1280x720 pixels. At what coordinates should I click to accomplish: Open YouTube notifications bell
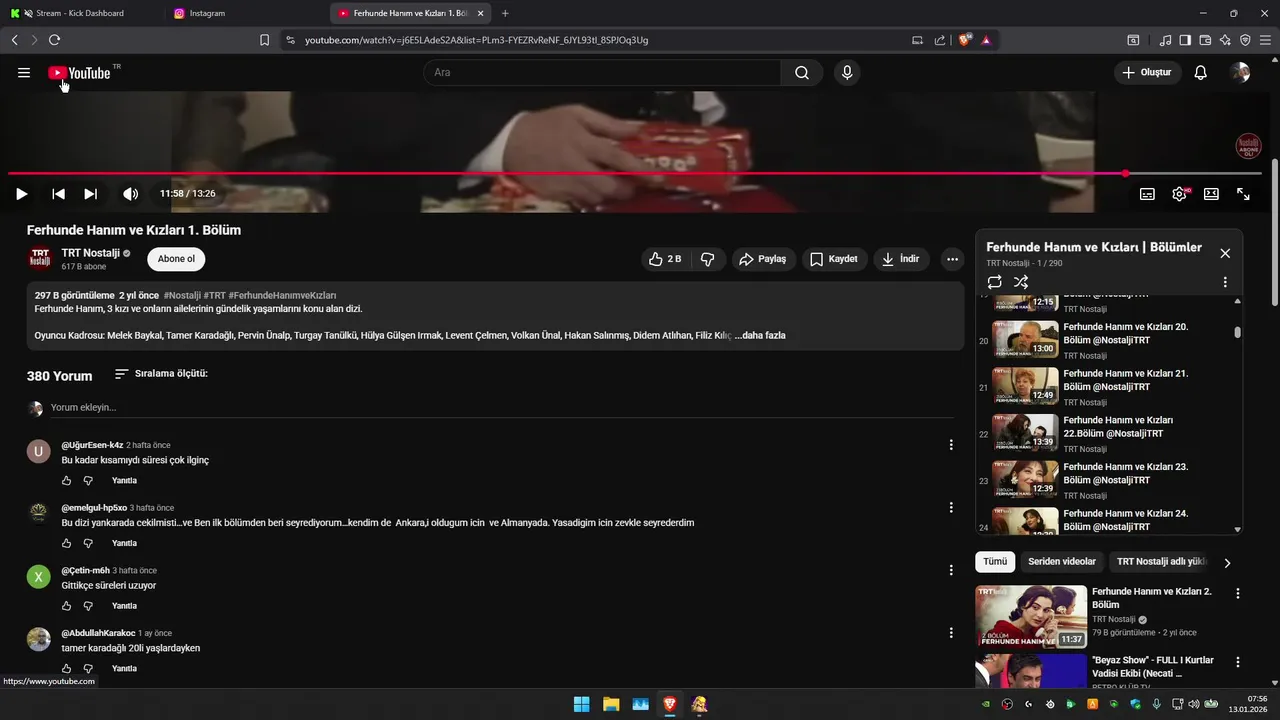(1201, 73)
